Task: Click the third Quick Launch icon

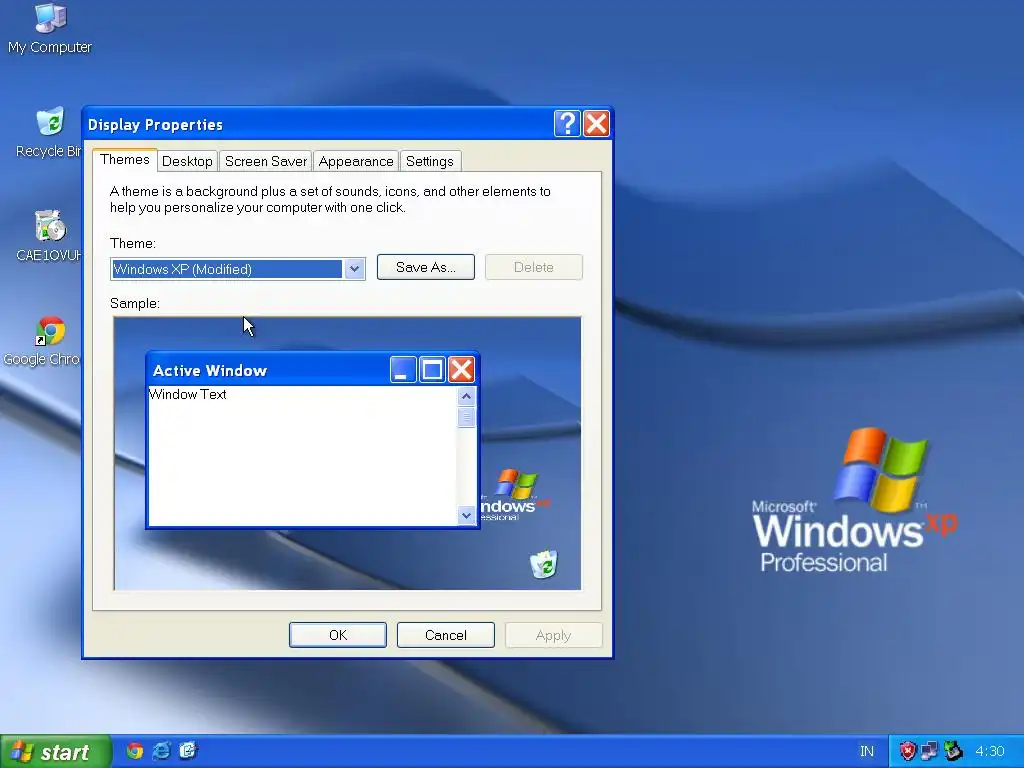Action: click(x=188, y=751)
